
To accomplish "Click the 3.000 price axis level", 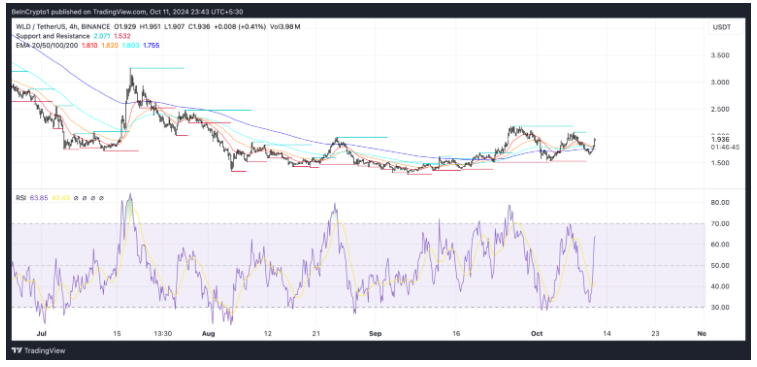I will point(720,83).
